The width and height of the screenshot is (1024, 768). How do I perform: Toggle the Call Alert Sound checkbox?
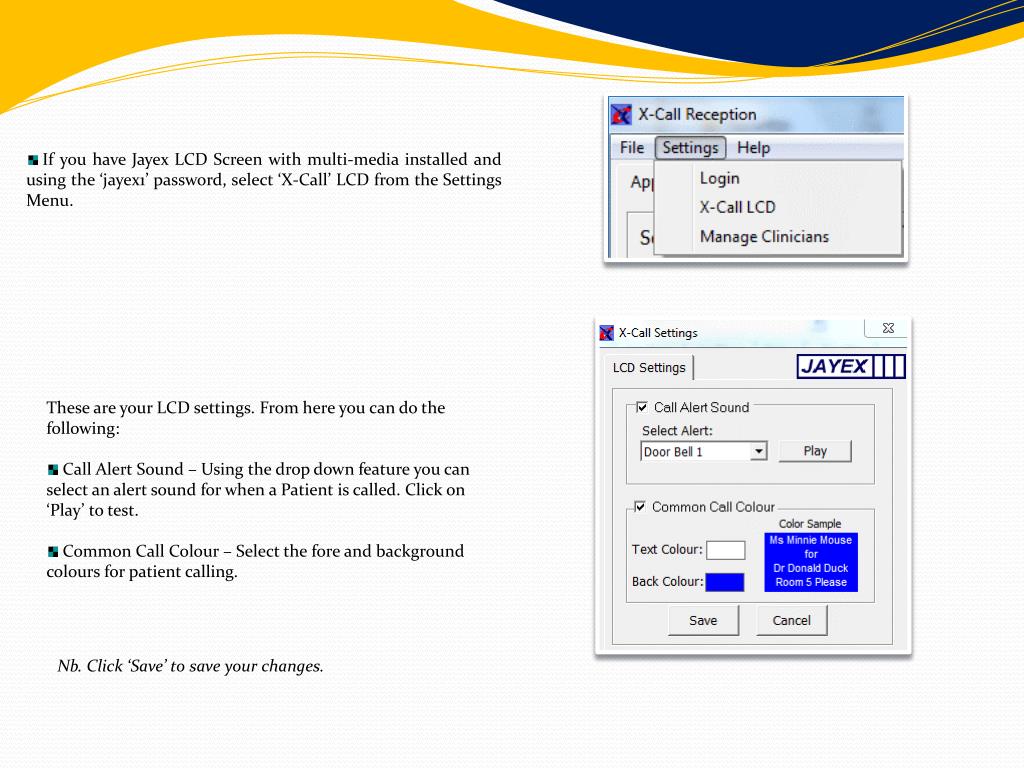642,408
